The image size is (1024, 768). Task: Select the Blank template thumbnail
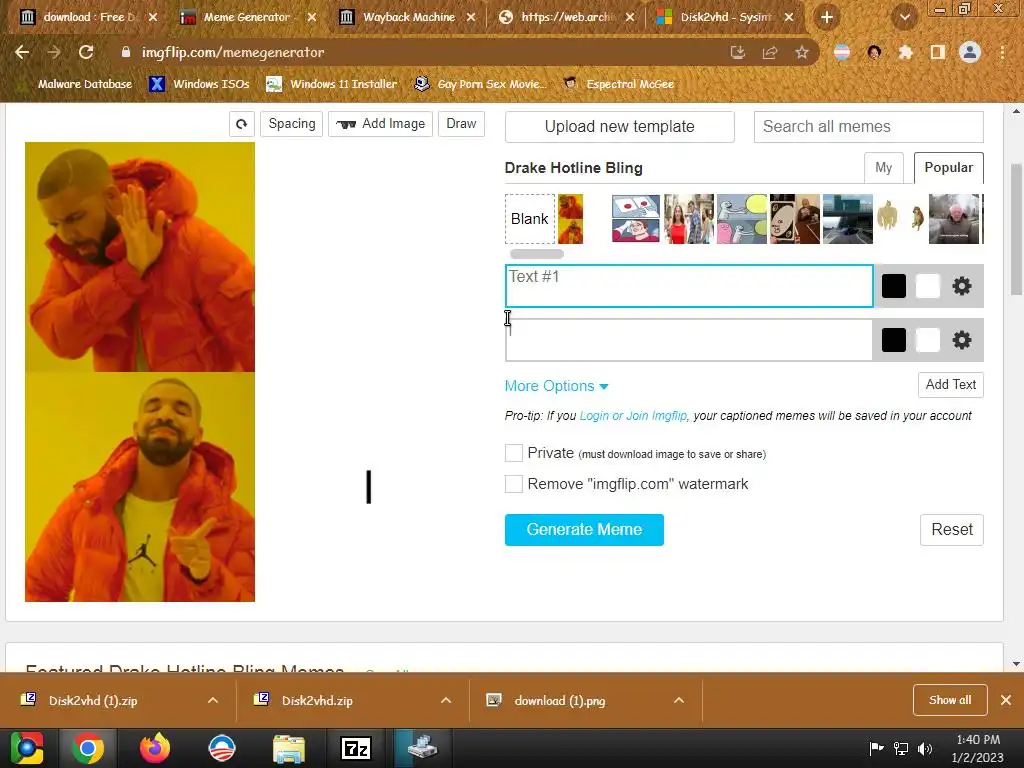(530, 219)
